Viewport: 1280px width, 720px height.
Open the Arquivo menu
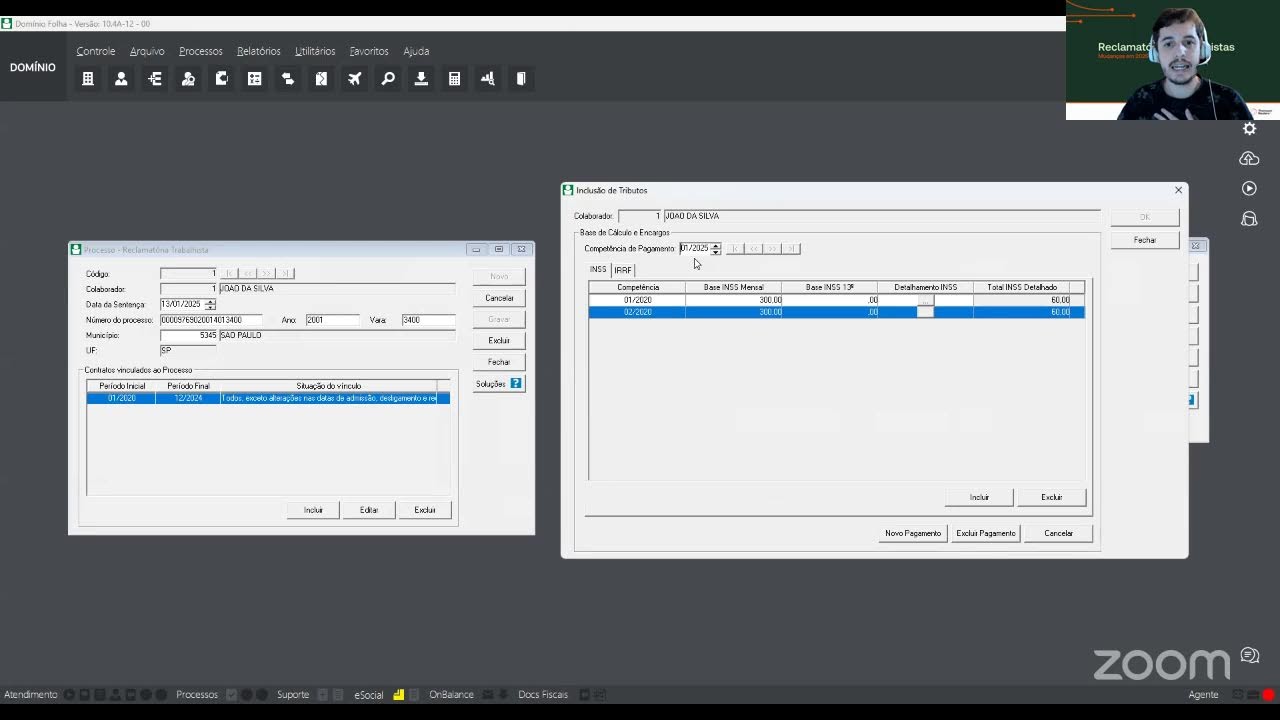click(x=147, y=51)
